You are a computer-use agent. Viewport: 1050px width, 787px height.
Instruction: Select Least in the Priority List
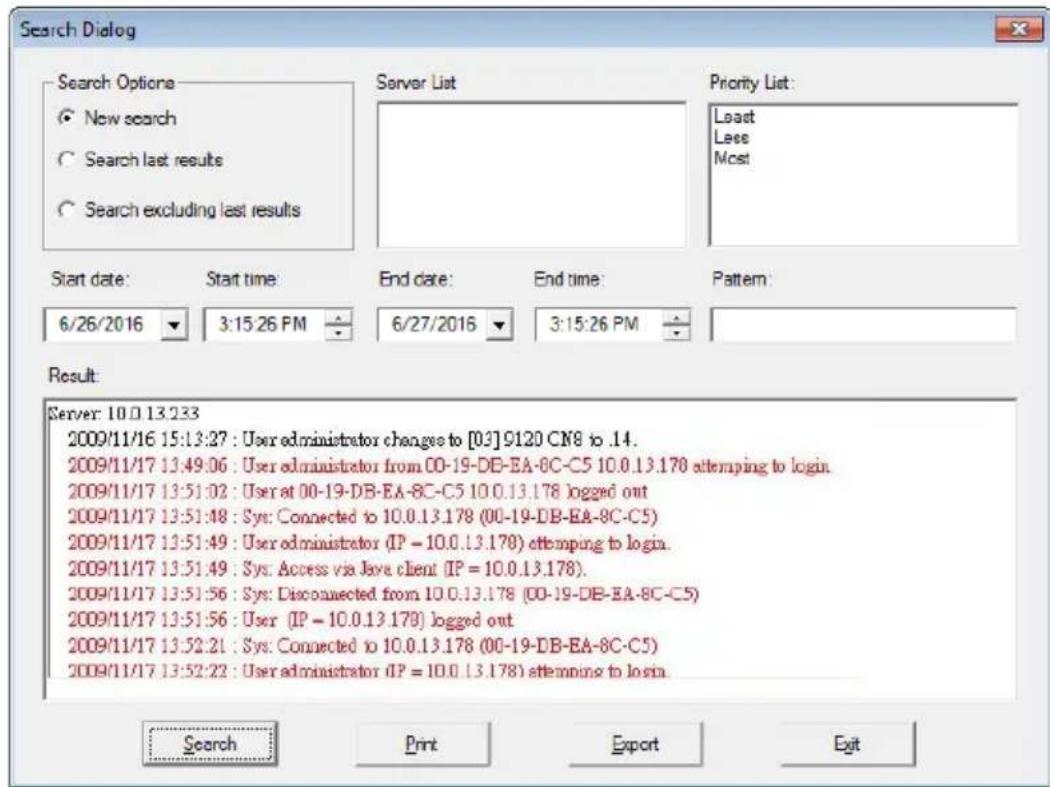(x=734, y=117)
